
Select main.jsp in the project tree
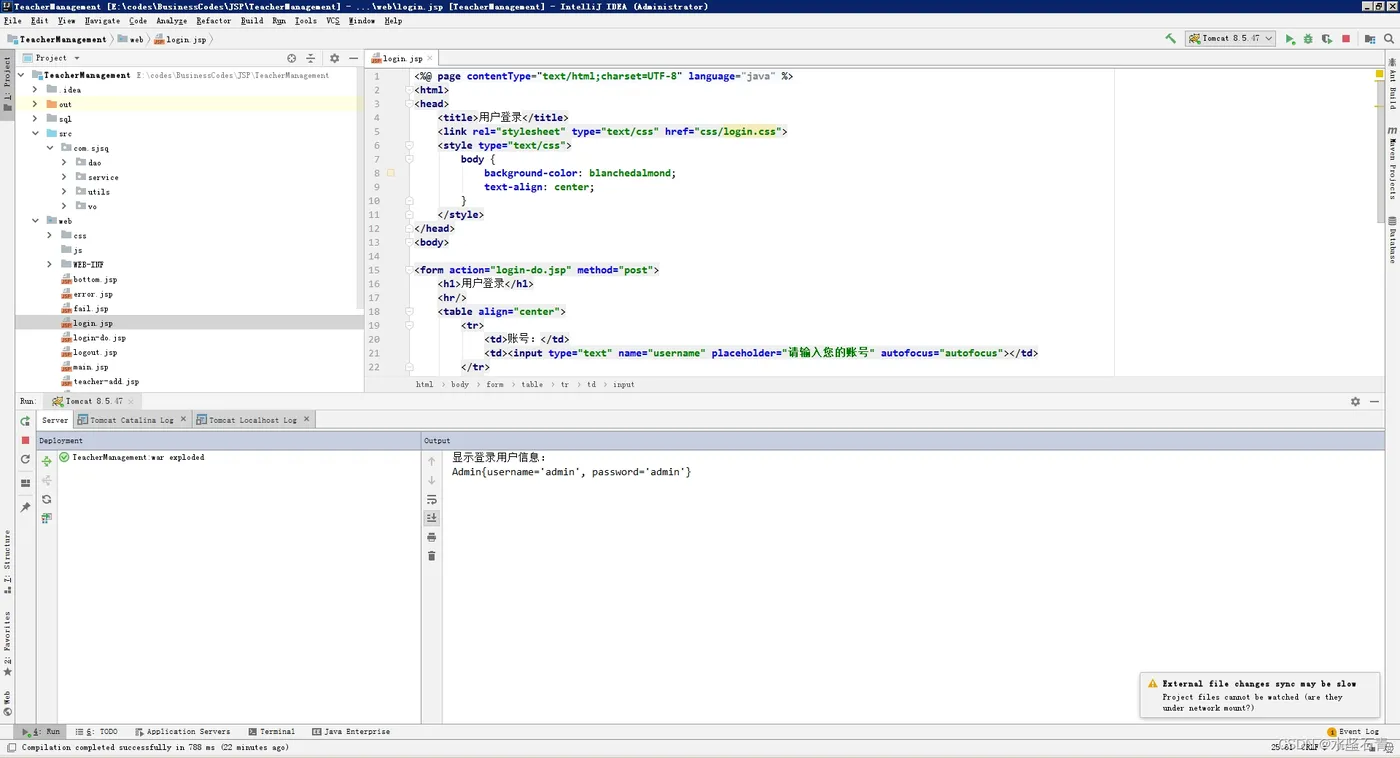coord(91,367)
